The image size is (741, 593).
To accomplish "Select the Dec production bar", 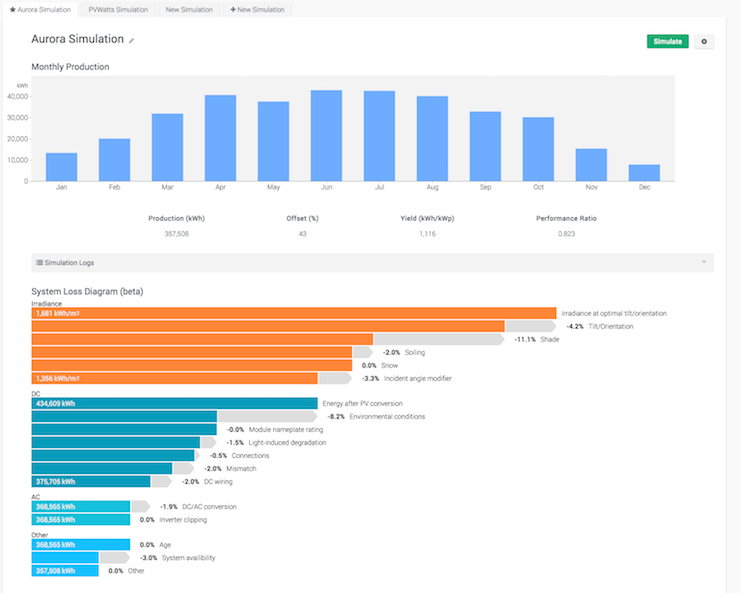I will [x=644, y=173].
